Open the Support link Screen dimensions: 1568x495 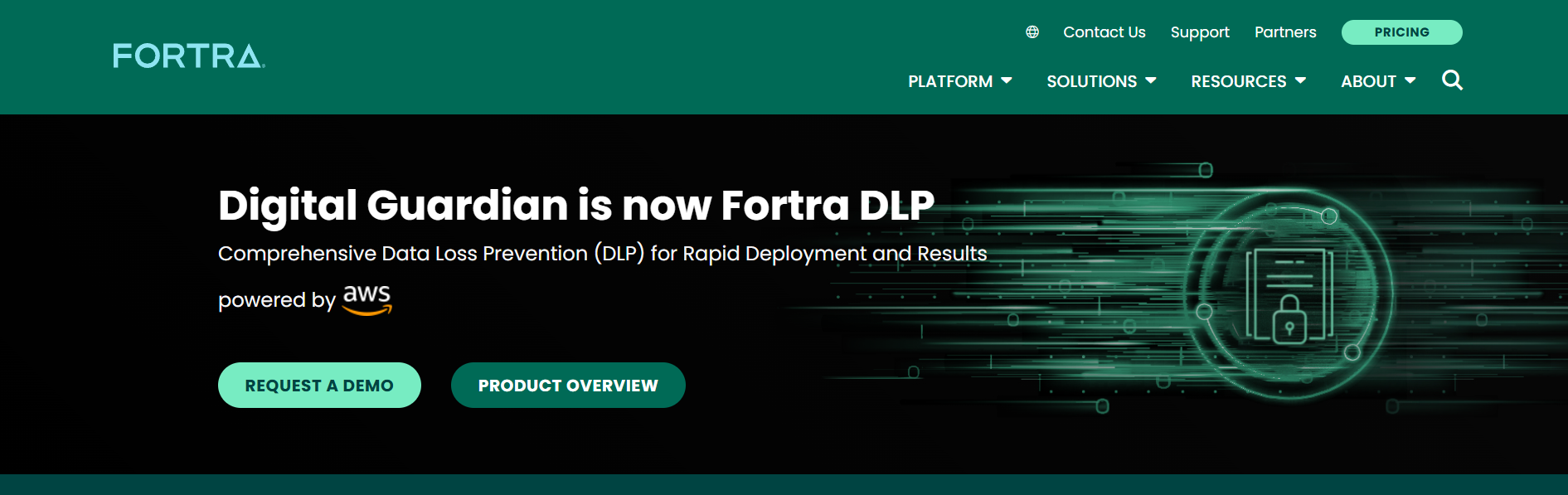point(1200,32)
